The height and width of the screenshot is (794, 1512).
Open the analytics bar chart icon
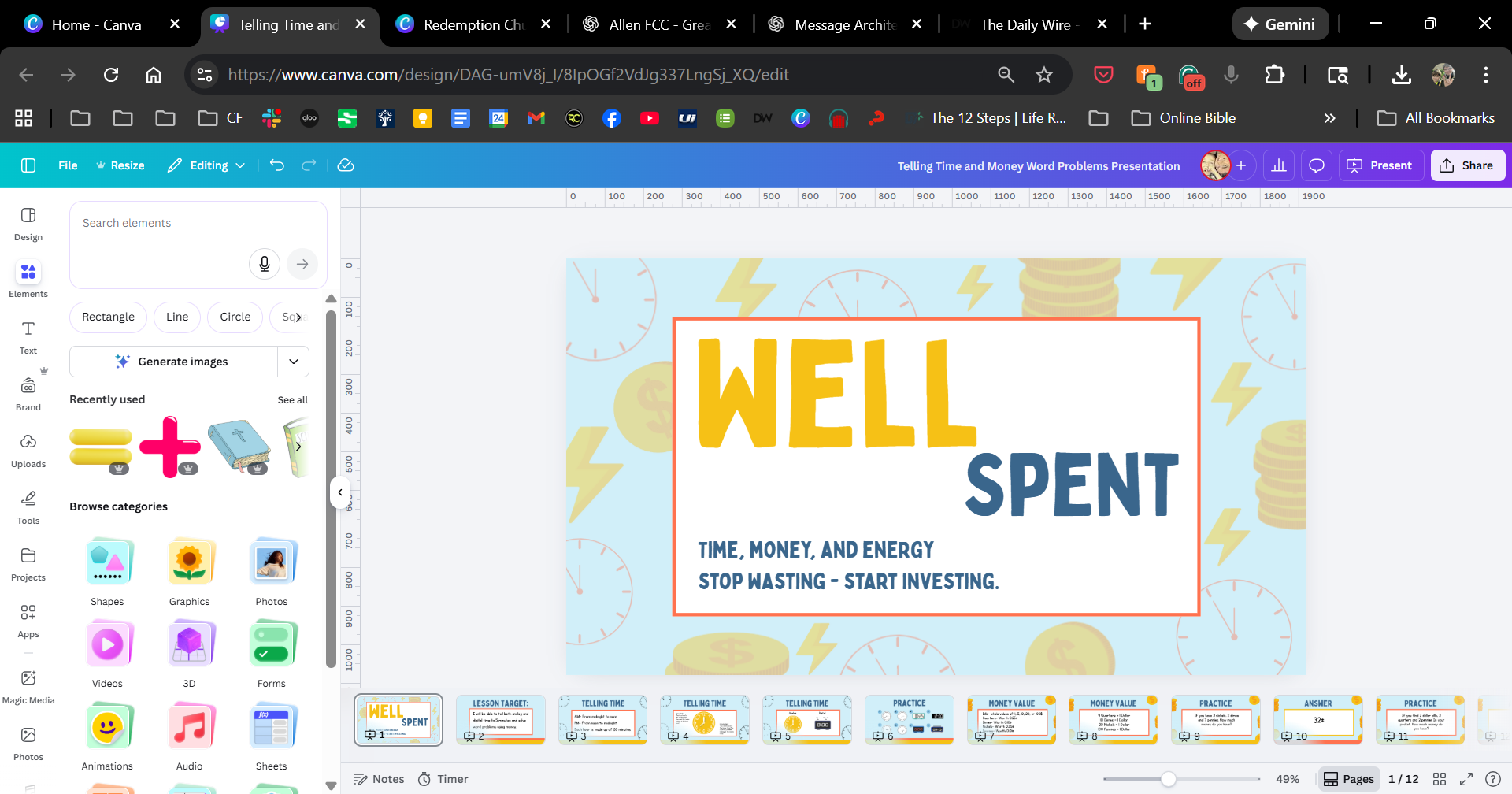[x=1279, y=165]
